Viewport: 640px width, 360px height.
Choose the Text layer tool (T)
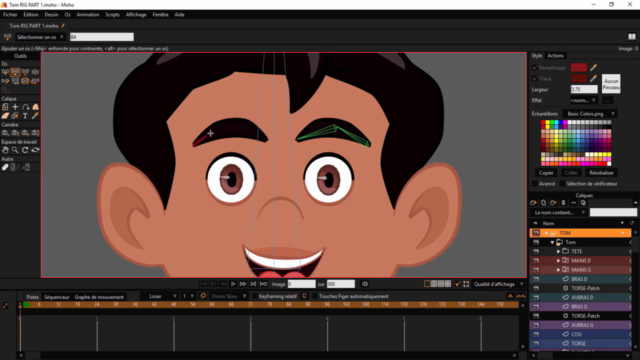25,116
